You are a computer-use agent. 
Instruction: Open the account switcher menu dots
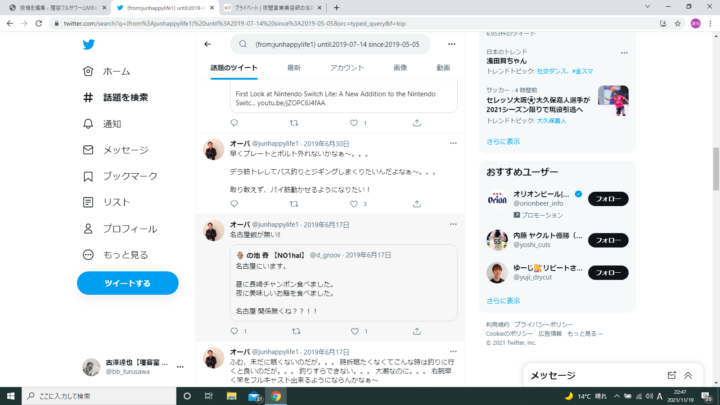tap(180, 367)
